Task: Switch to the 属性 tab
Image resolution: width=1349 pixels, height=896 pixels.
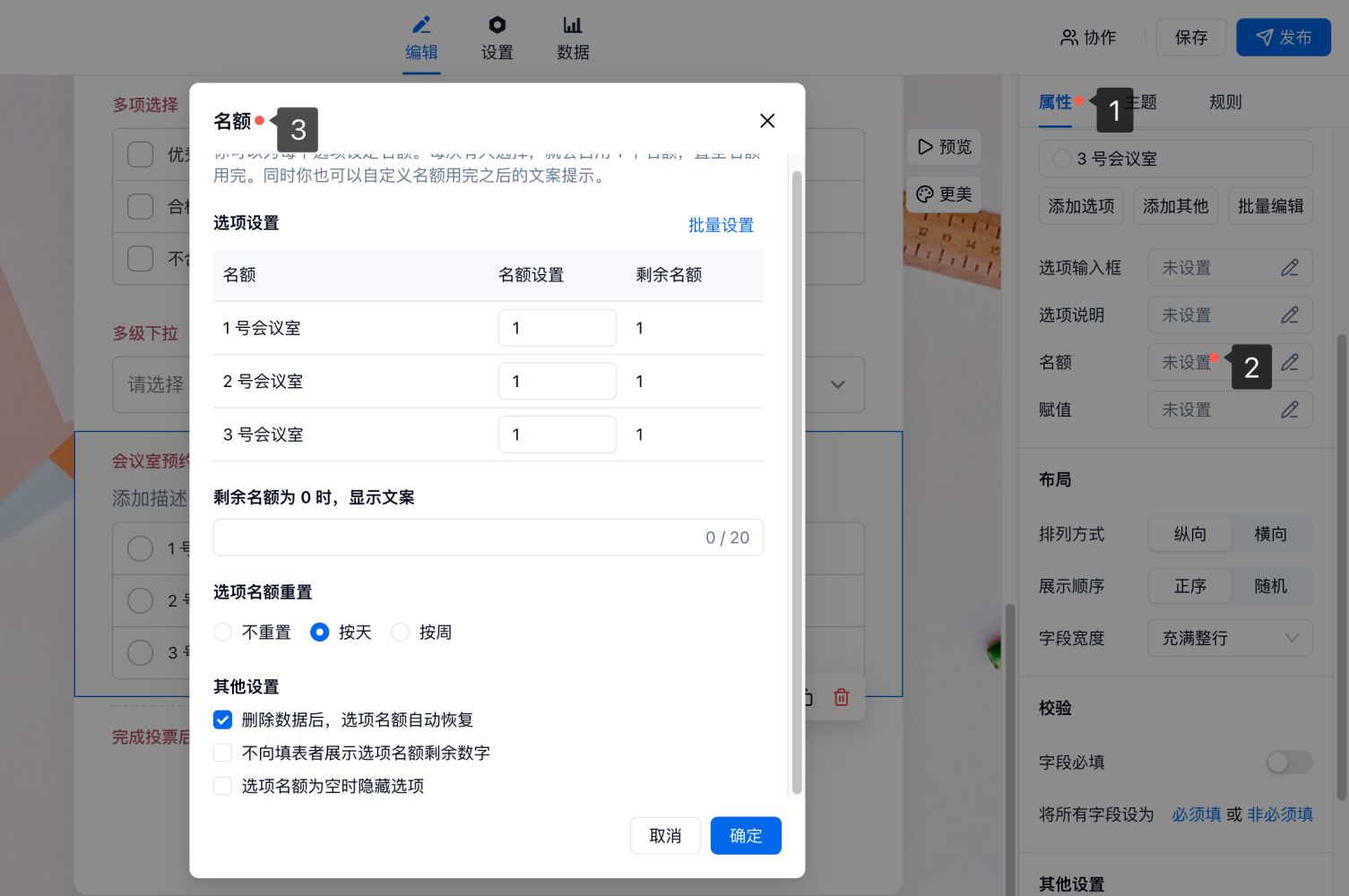Action: (x=1055, y=103)
